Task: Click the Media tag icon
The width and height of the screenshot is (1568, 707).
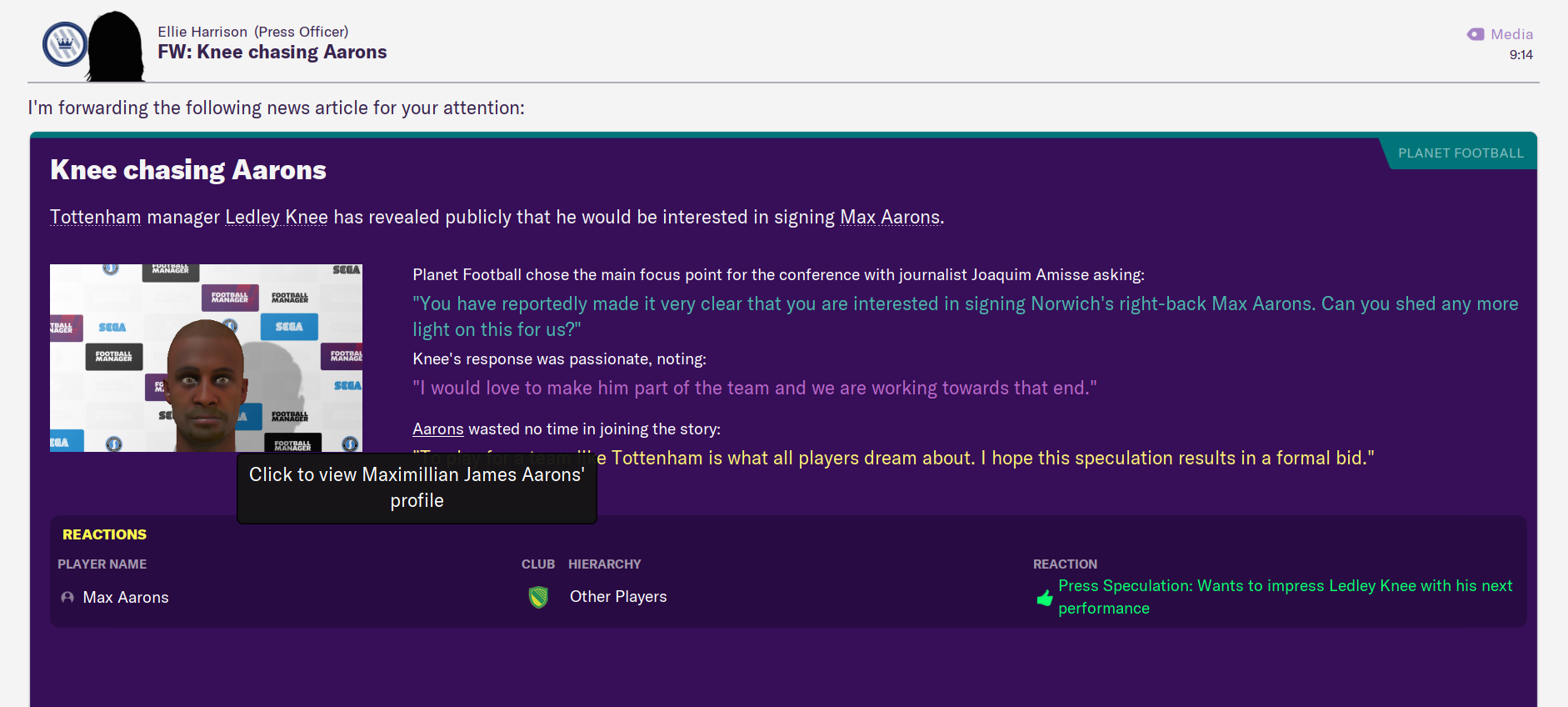Action: tap(1476, 34)
